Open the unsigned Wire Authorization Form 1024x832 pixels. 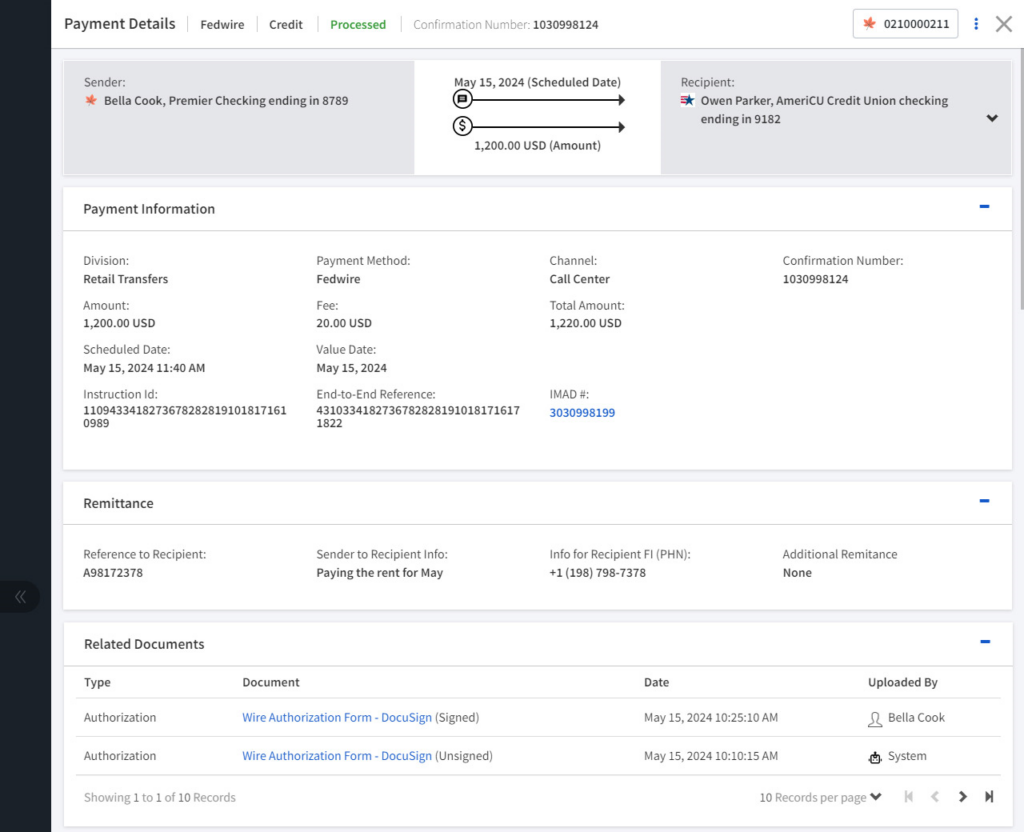336,757
